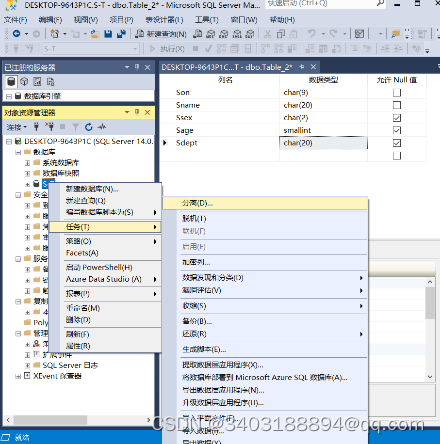The image size is (440, 444).
Task: Open Azure Data Studio (A) submenu
Action: tap(105, 279)
